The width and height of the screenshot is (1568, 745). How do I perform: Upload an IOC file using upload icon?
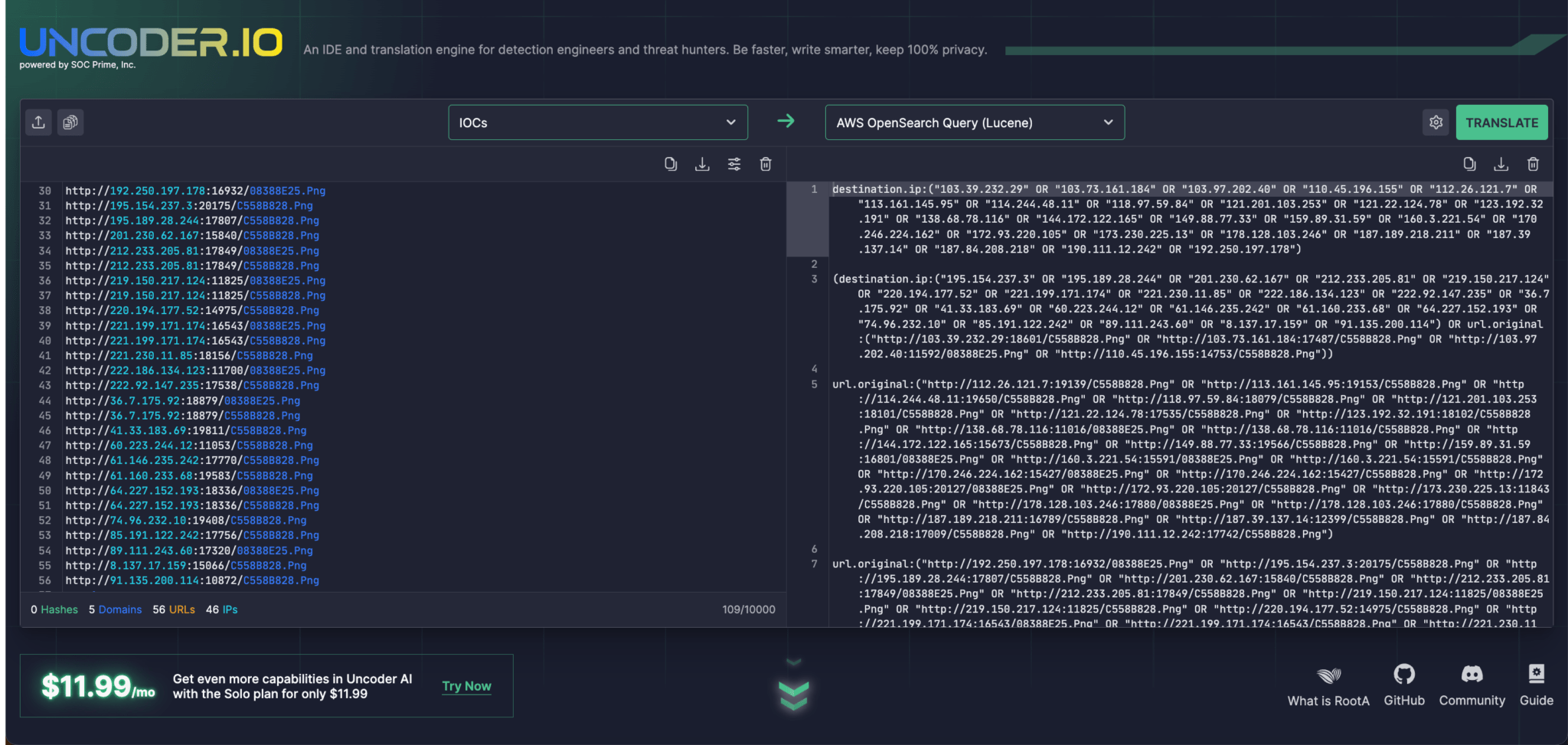pos(37,122)
